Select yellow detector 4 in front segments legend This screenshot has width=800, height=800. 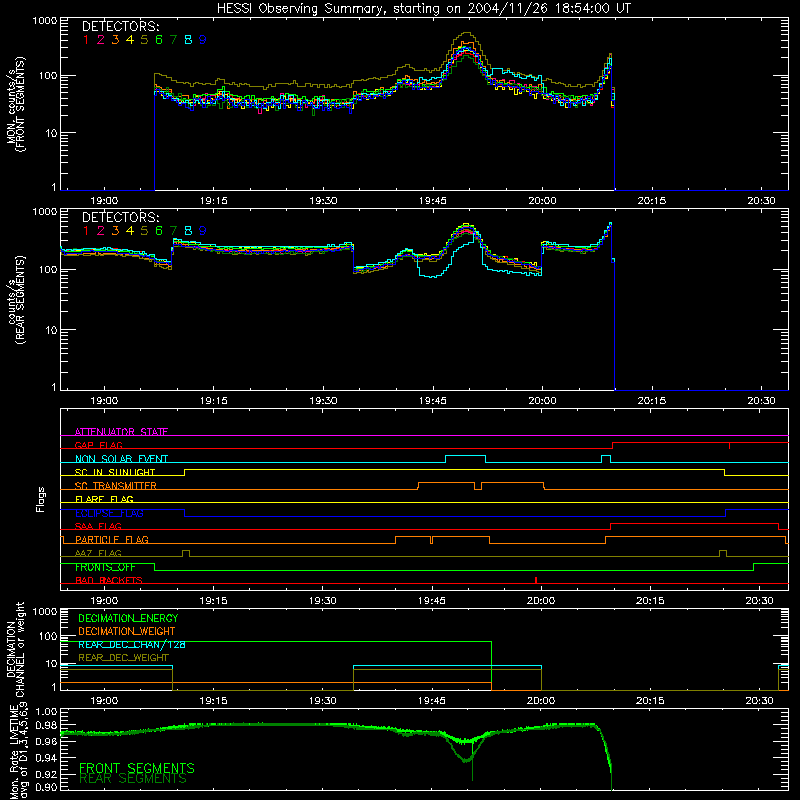[x=130, y=40]
